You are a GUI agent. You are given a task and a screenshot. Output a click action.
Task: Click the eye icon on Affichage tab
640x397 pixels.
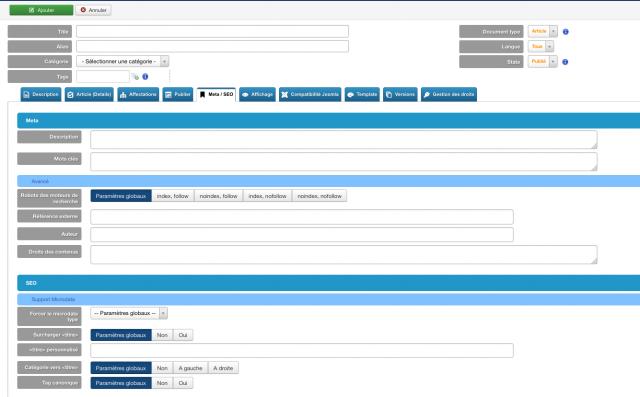tap(245, 95)
